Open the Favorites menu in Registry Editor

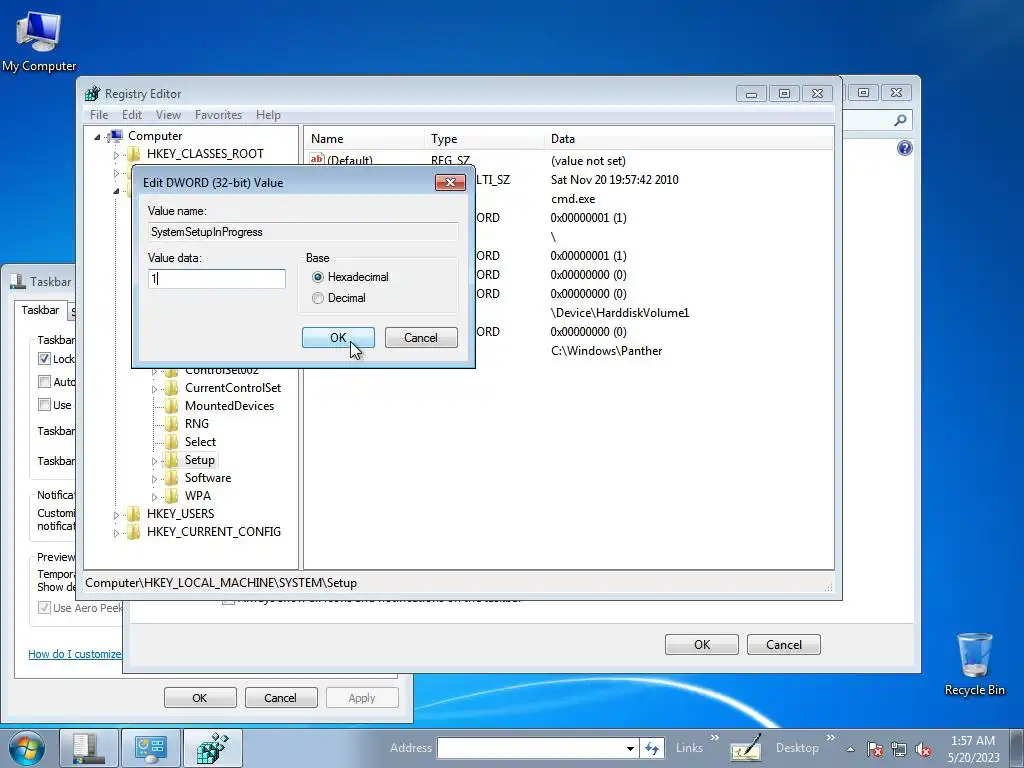point(218,115)
